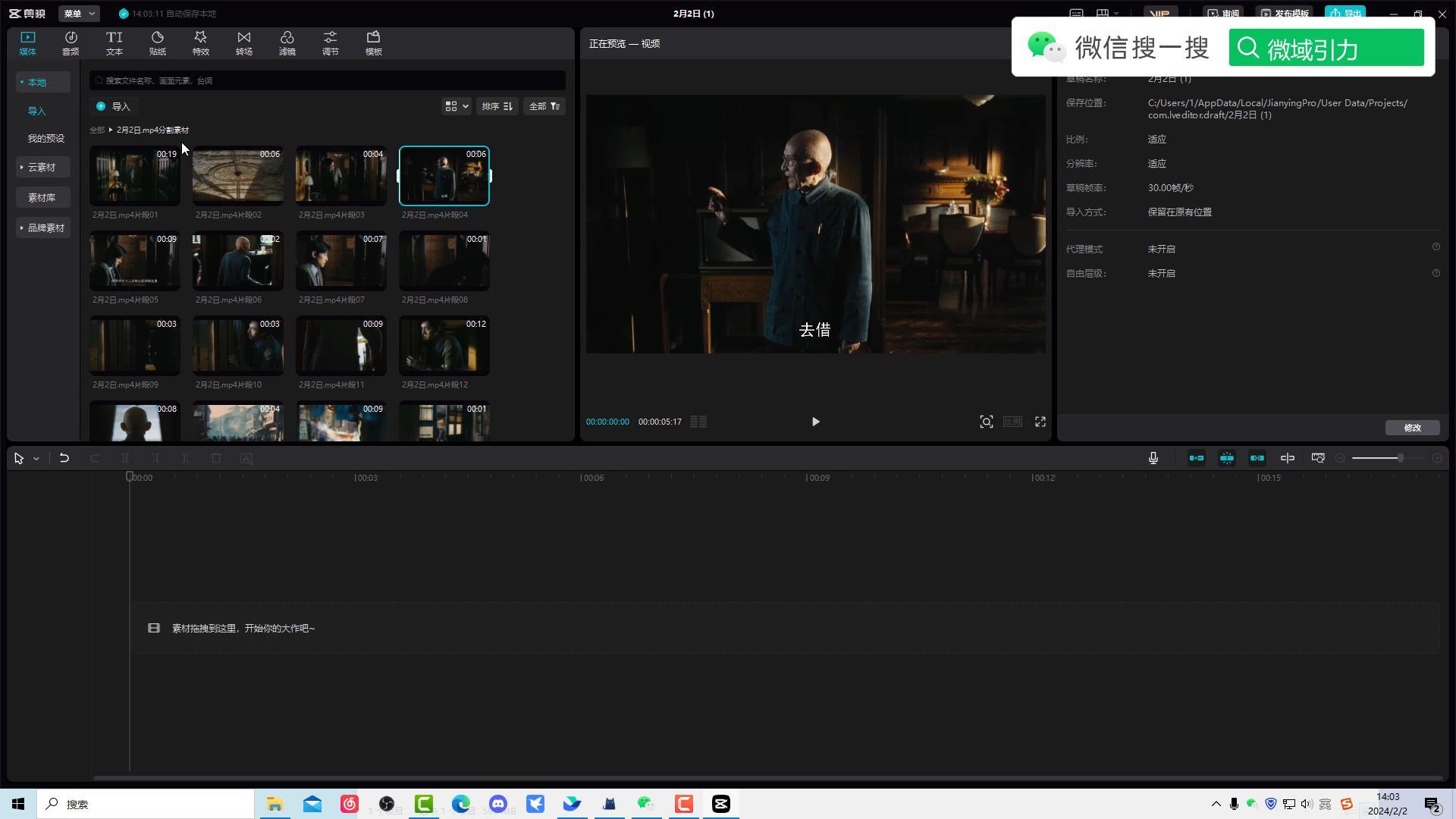Select clip thumbnail 2月2日.mp4片段02
This screenshot has height=819, width=1456.
(238, 176)
